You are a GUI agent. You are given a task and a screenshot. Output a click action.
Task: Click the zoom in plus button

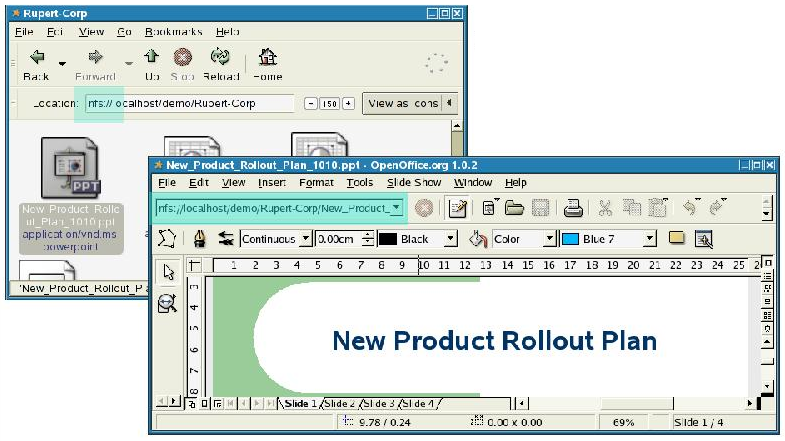coord(348,104)
